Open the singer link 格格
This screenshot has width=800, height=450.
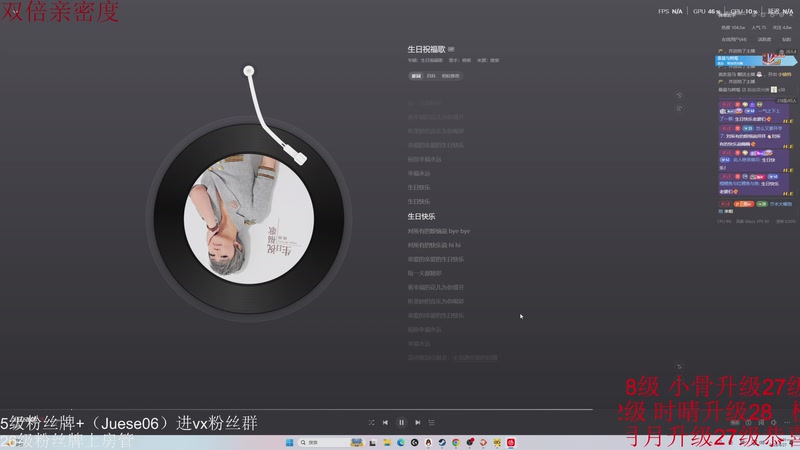pos(466,60)
